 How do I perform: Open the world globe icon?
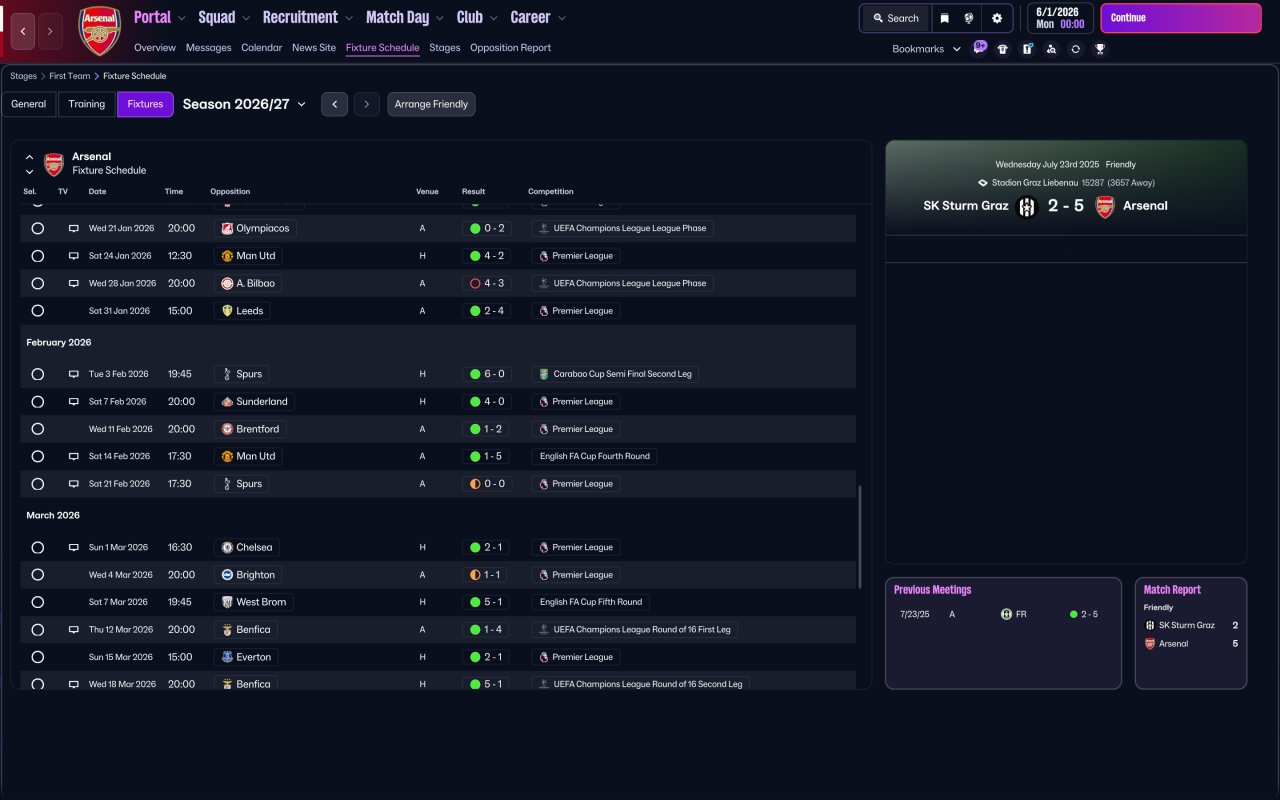969,18
